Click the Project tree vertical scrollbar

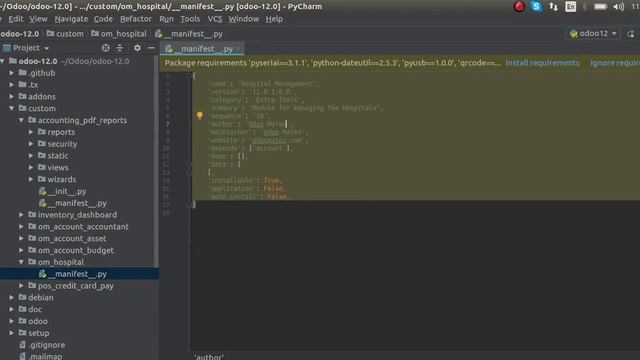pyautogui.click(x=156, y=161)
